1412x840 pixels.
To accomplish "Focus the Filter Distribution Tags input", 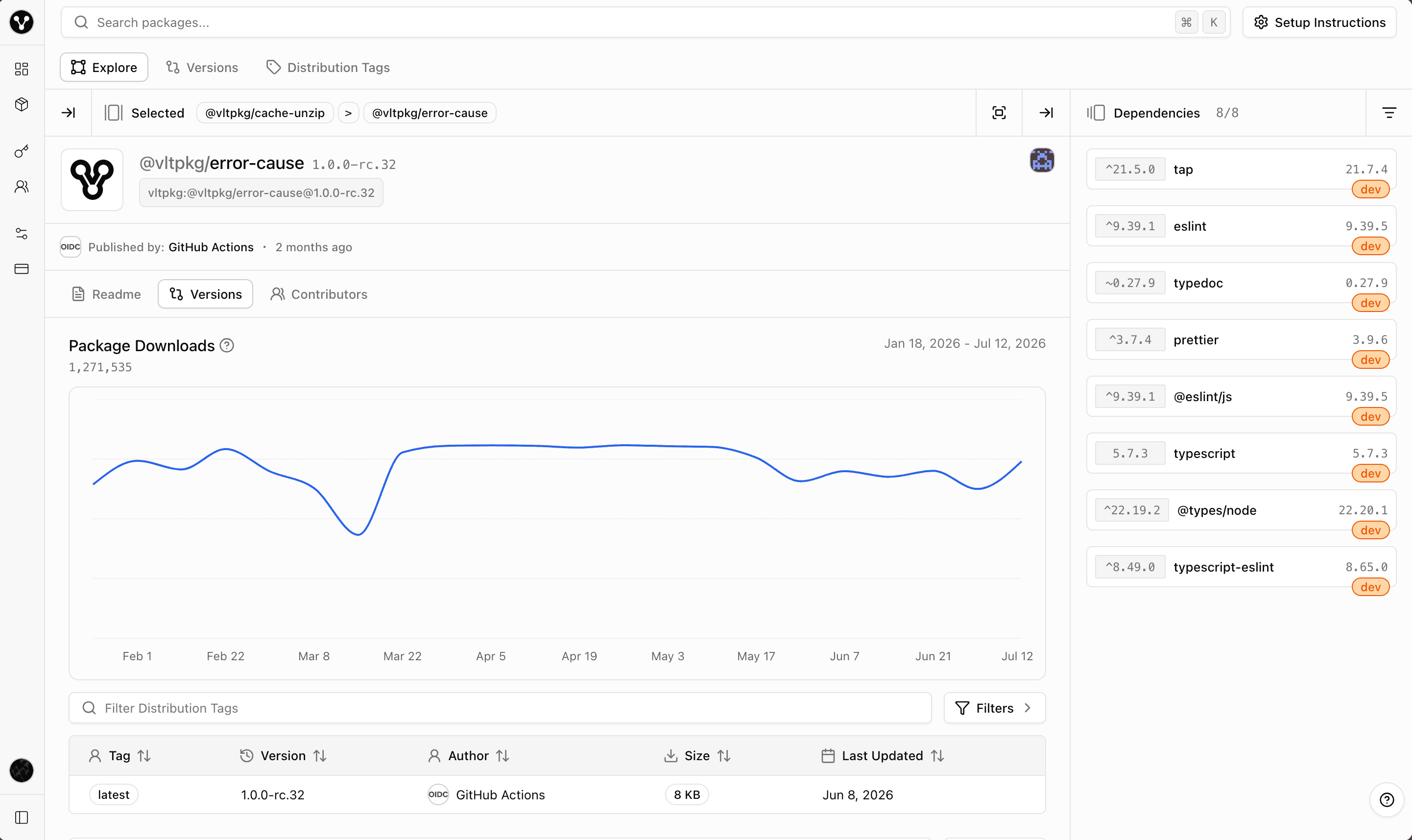I will tap(500, 708).
